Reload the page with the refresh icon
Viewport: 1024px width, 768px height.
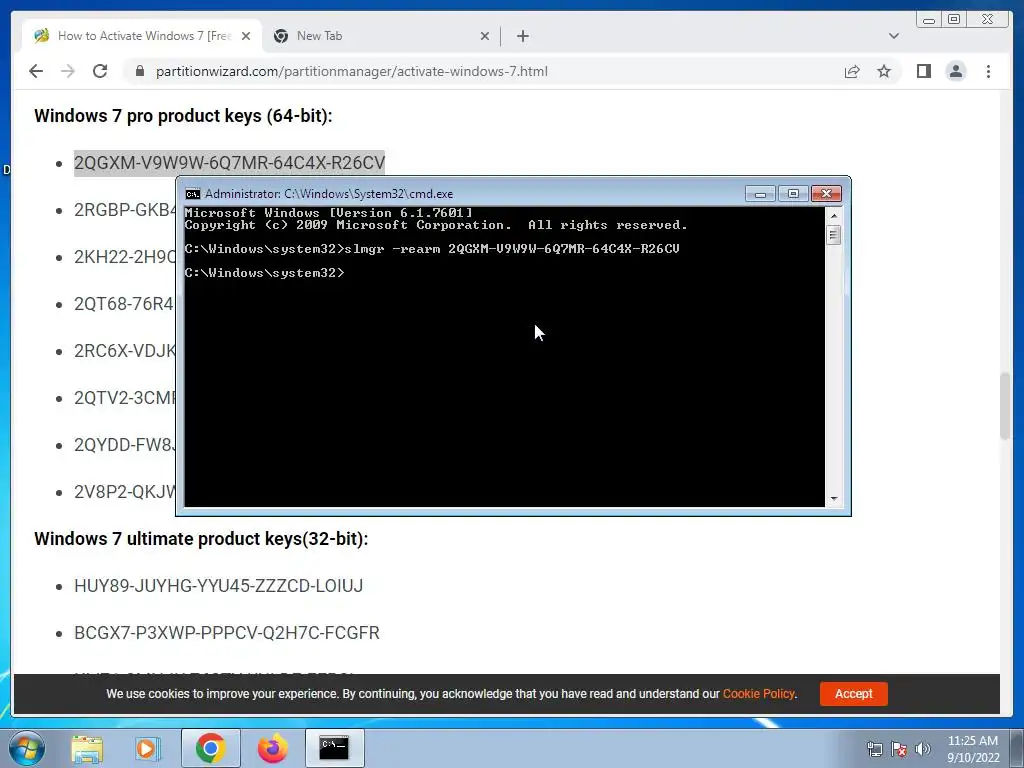pos(100,71)
